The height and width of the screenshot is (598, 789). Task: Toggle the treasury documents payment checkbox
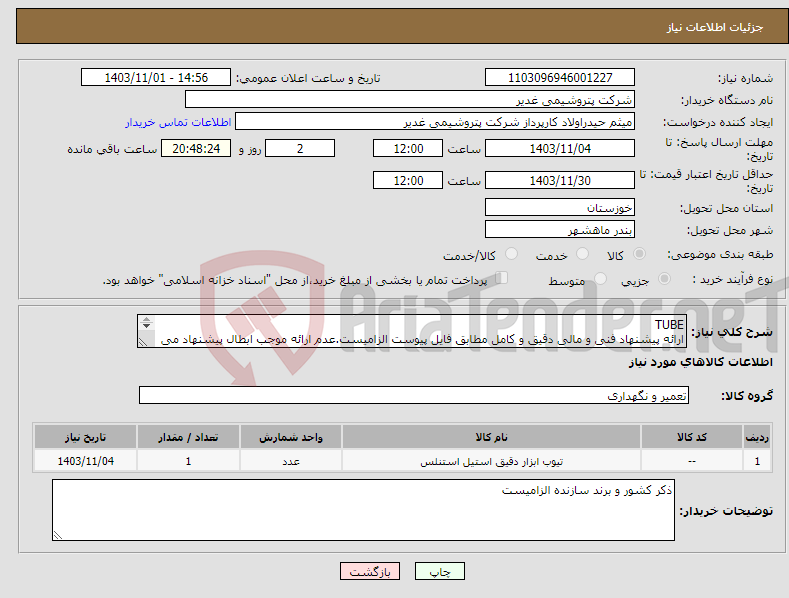502,278
